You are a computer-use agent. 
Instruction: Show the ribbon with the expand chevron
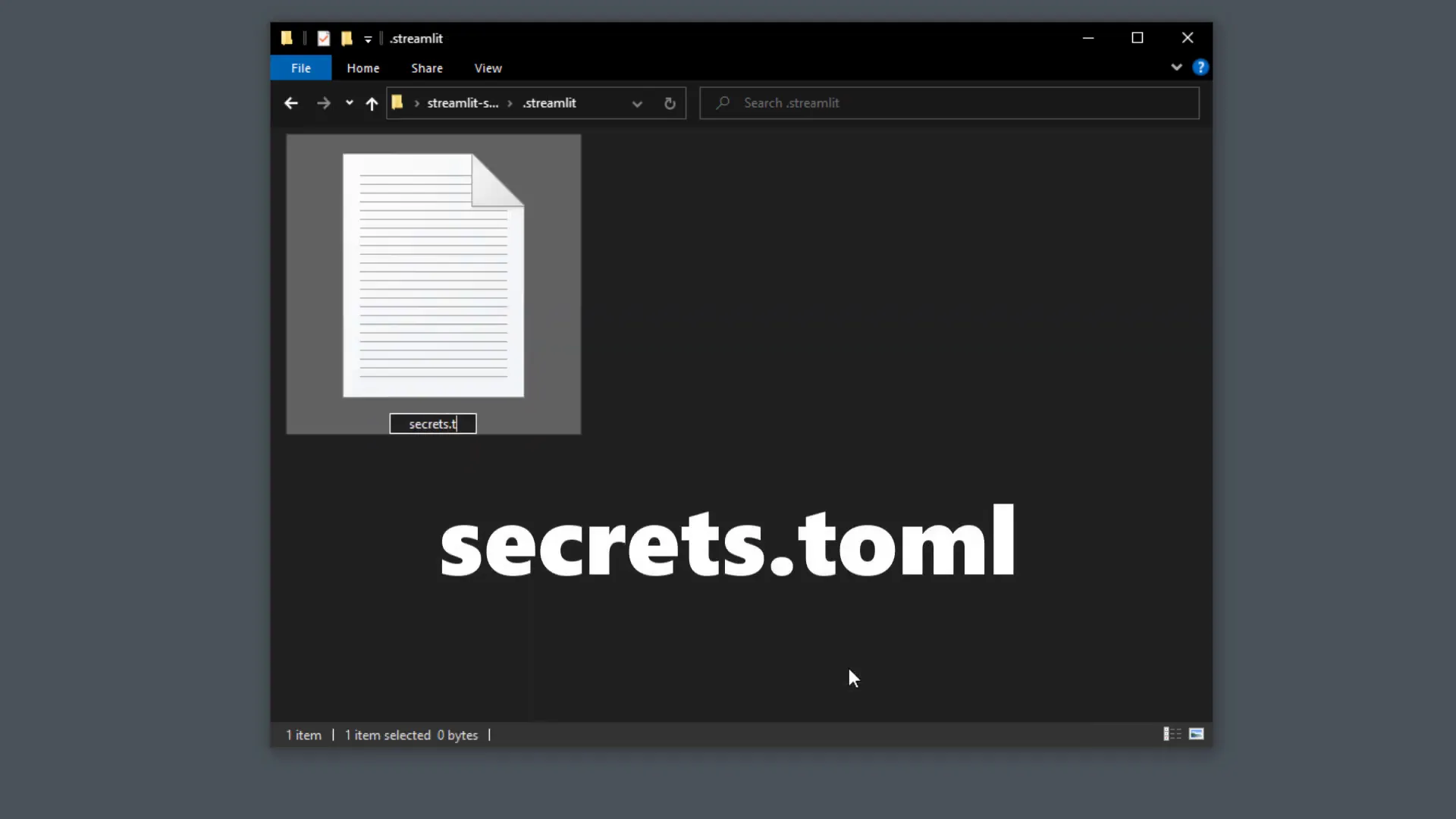[x=1176, y=67]
